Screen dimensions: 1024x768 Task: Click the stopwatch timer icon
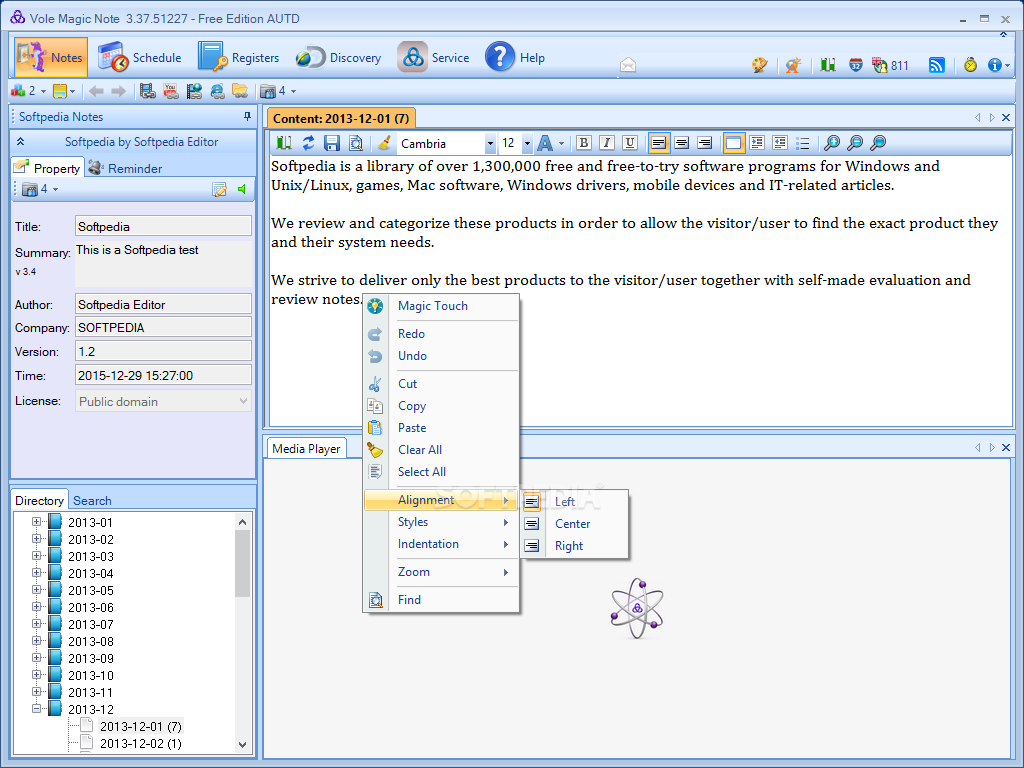pyautogui.click(x=970, y=65)
